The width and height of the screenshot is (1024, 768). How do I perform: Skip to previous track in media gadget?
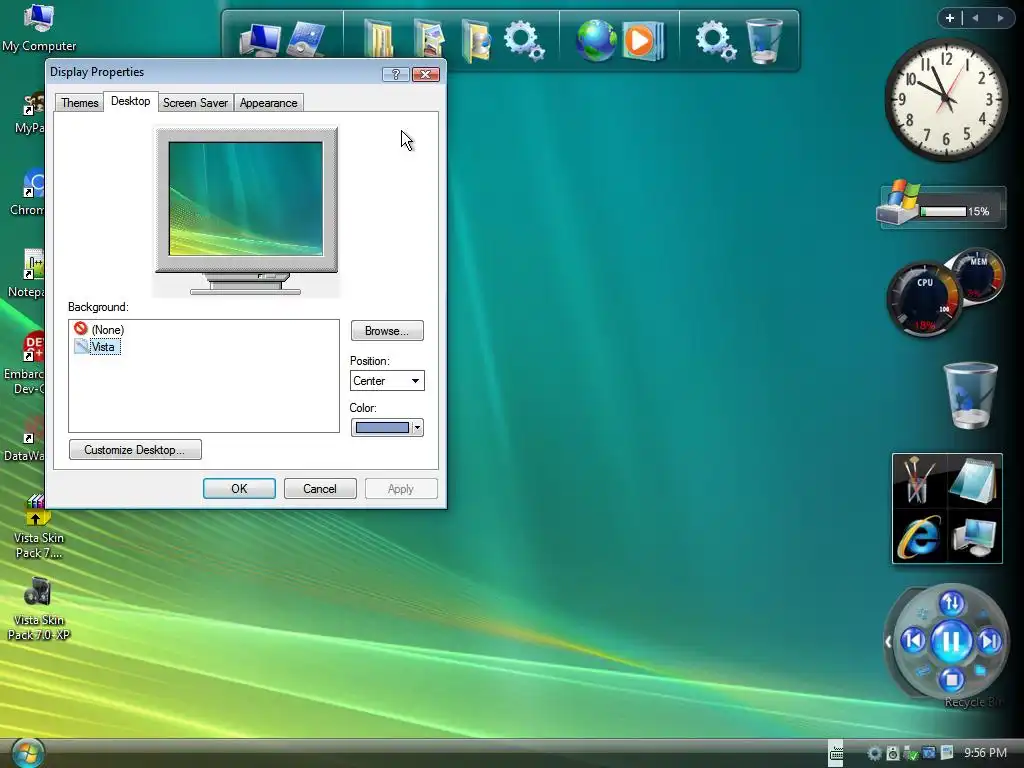coord(914,641)
